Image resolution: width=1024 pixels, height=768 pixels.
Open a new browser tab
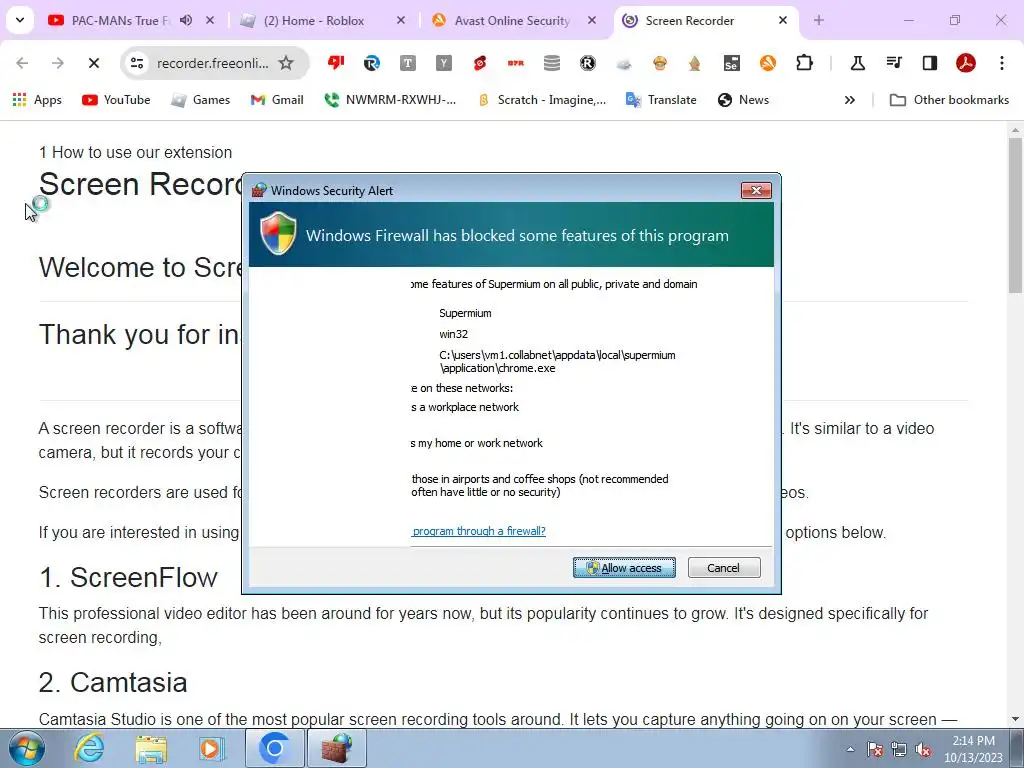[819, 21]
